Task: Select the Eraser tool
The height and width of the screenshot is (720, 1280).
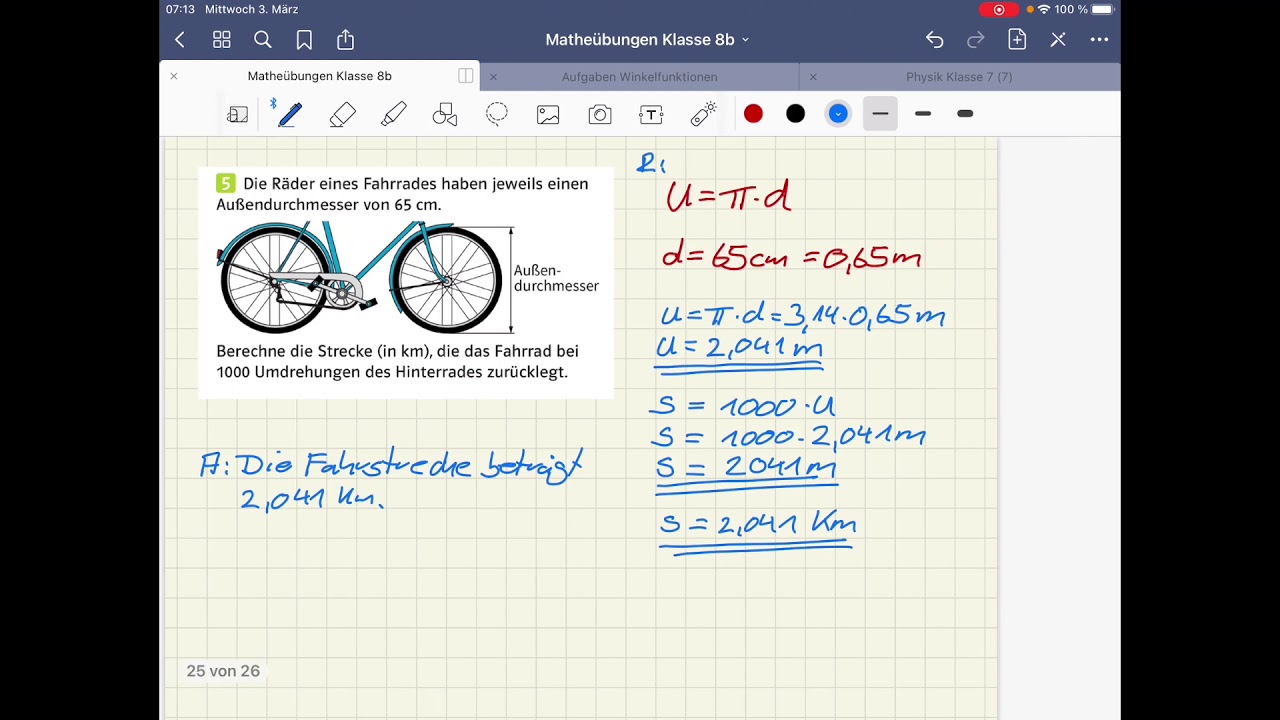Action: pyautogui.click(x=342, y=114)
